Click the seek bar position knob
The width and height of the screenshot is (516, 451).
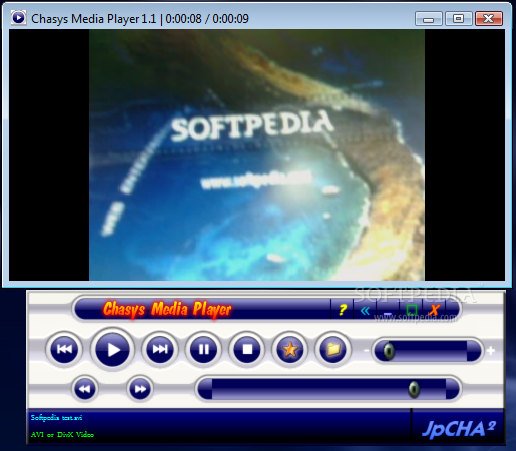pyautogui.click(x=414, y=389)
